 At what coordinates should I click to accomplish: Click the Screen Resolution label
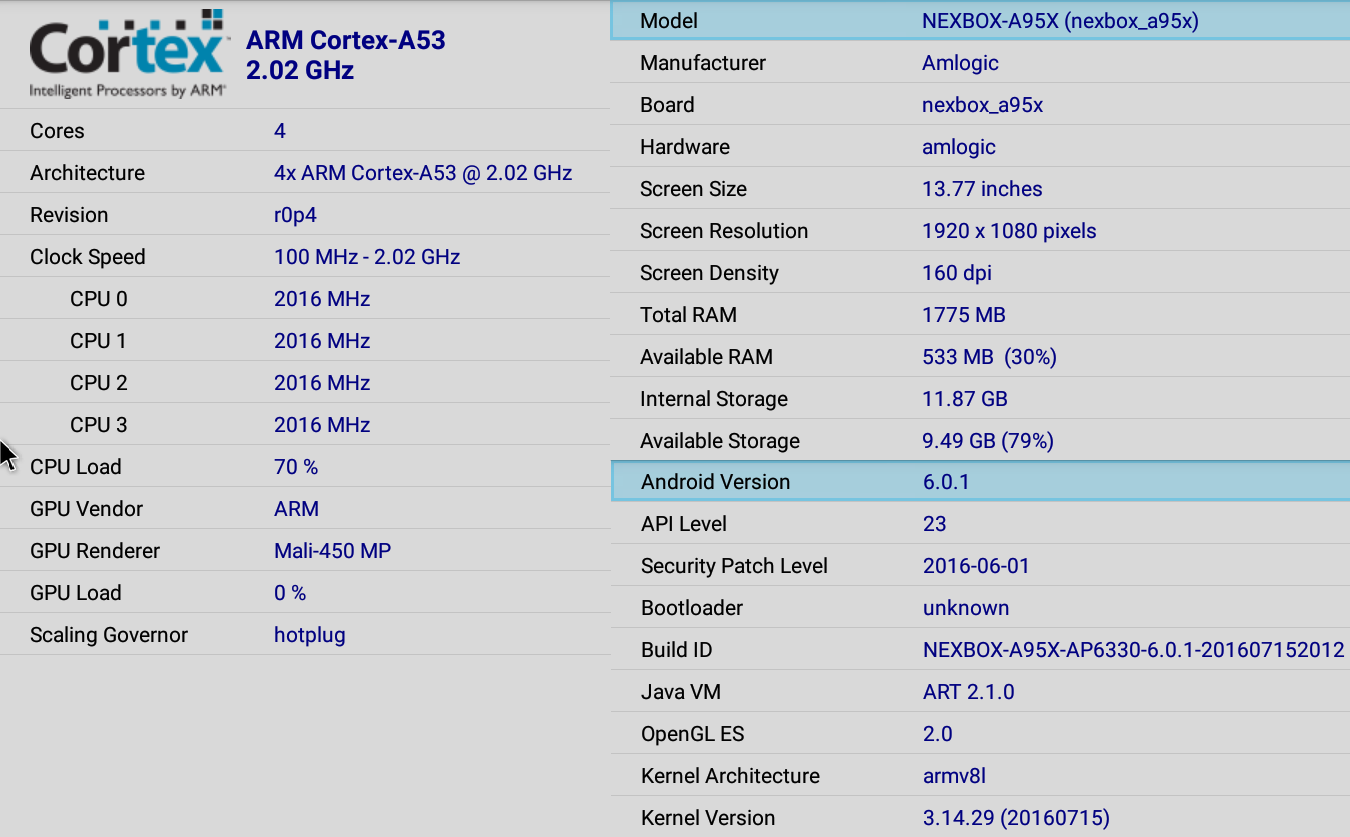724,231
